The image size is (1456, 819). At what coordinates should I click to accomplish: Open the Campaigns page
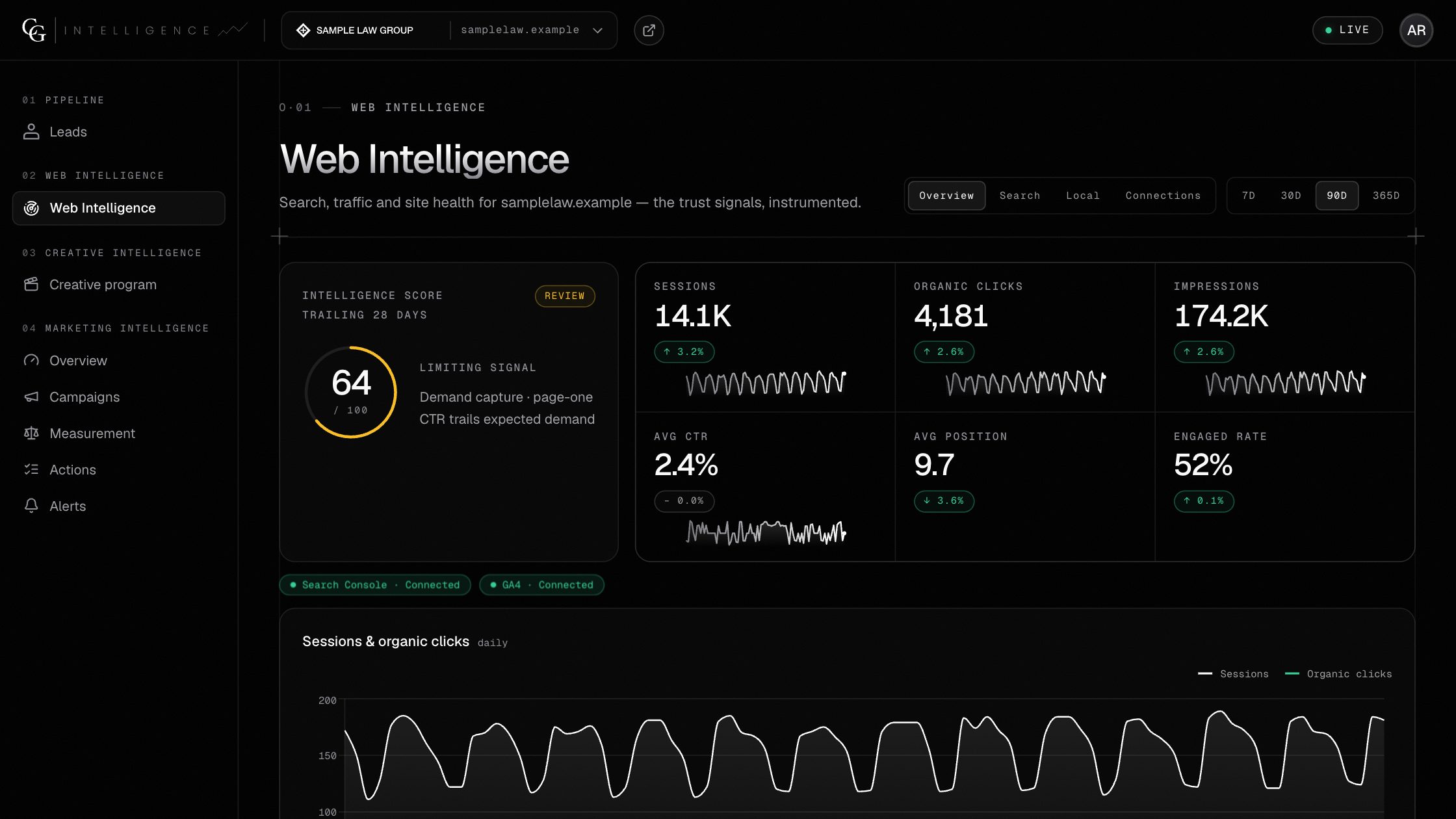point(119,396)
